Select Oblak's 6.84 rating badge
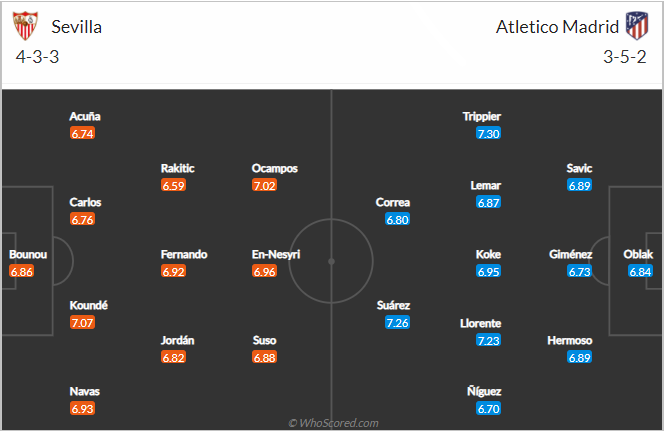The width and height of the screenshot is (664, 431). 640,271
